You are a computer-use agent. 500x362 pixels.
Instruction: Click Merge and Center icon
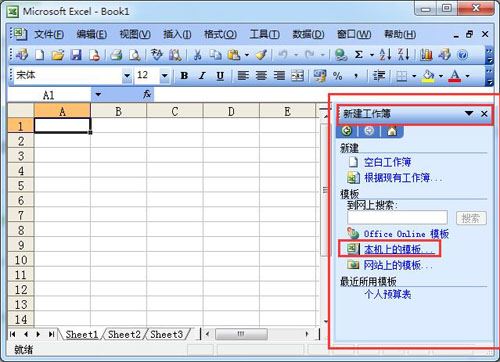tap(298, 76)
